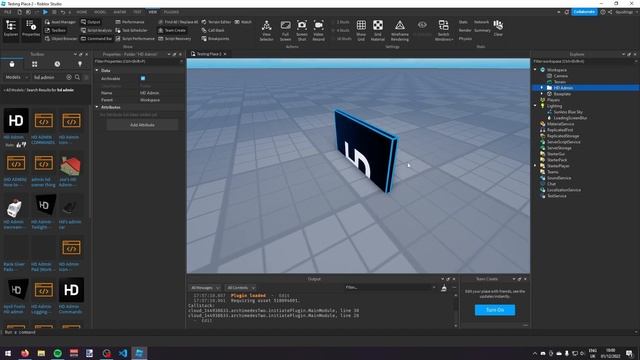Switch to Toolbox Inventory tab

(35, 64)
